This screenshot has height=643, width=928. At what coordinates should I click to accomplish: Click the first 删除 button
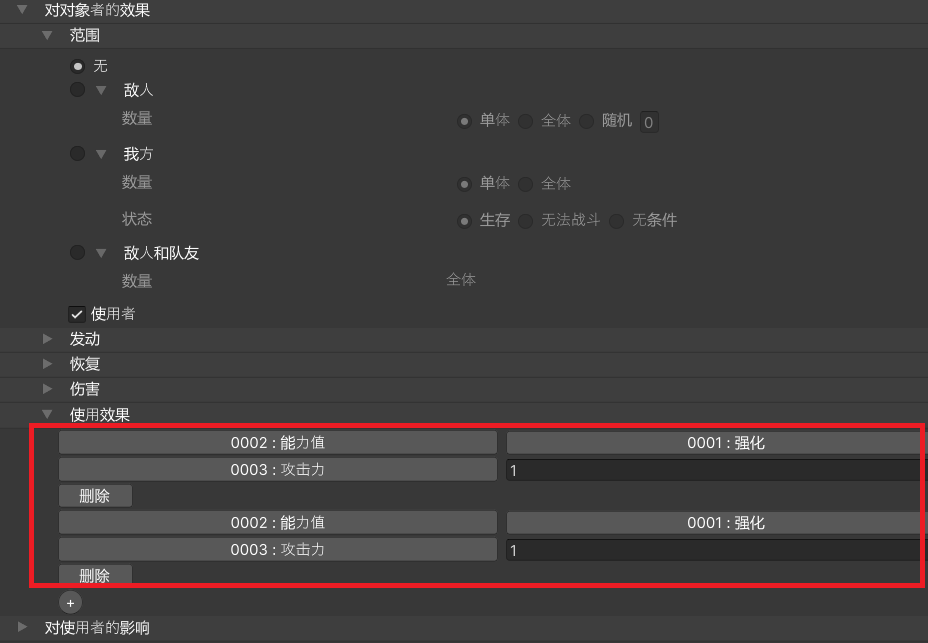coord(95,496)
